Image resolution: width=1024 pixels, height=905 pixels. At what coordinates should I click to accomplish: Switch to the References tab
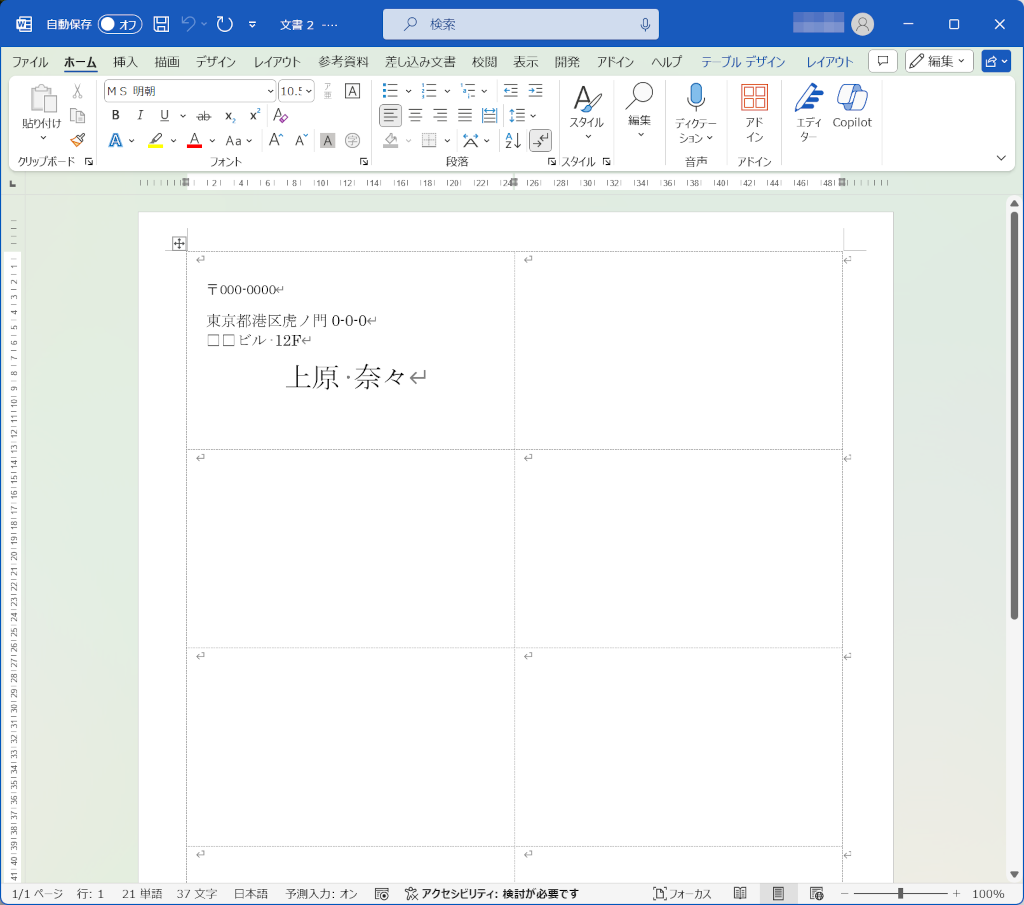coord(344,61)
